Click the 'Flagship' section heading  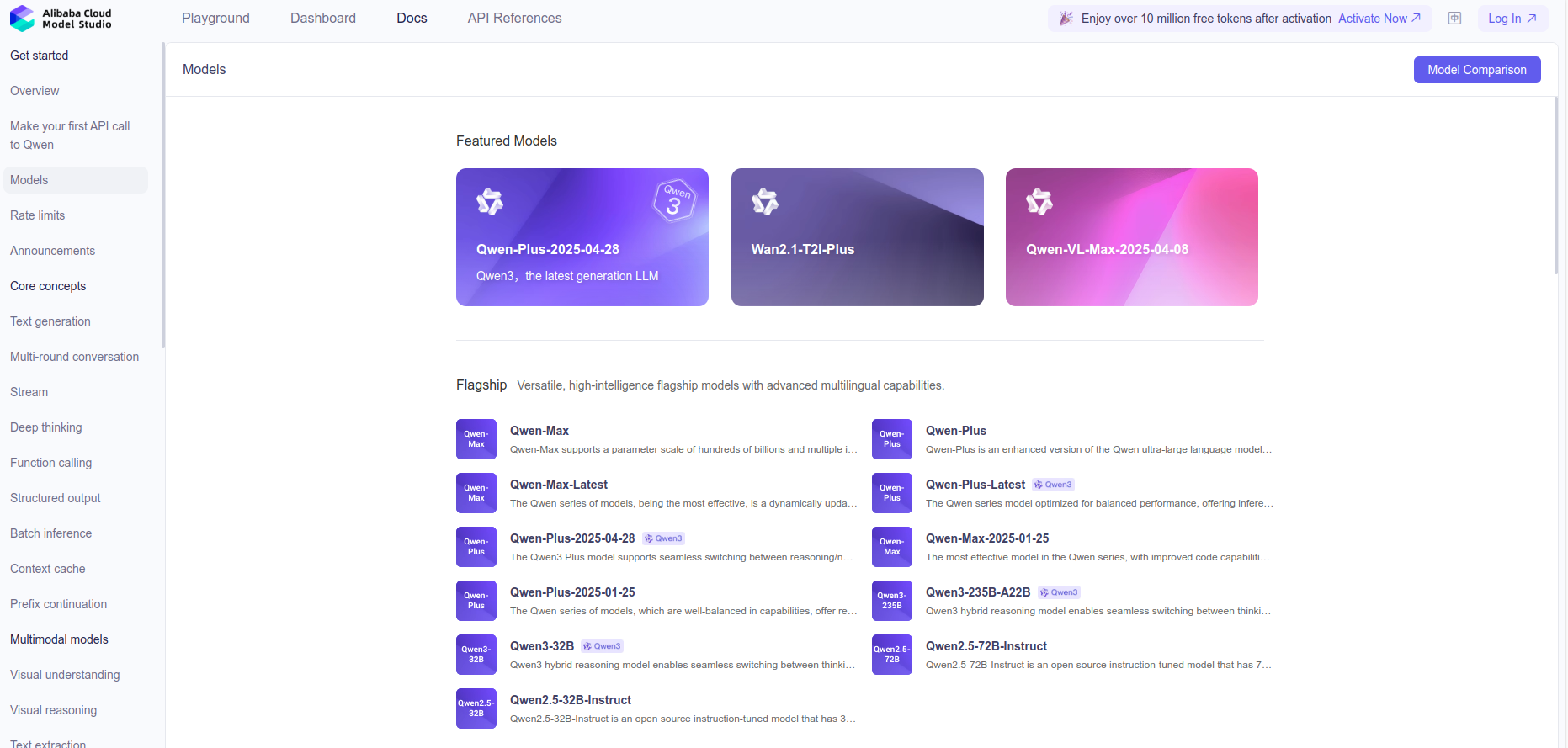pyautogui.click(x=481, y=385)
